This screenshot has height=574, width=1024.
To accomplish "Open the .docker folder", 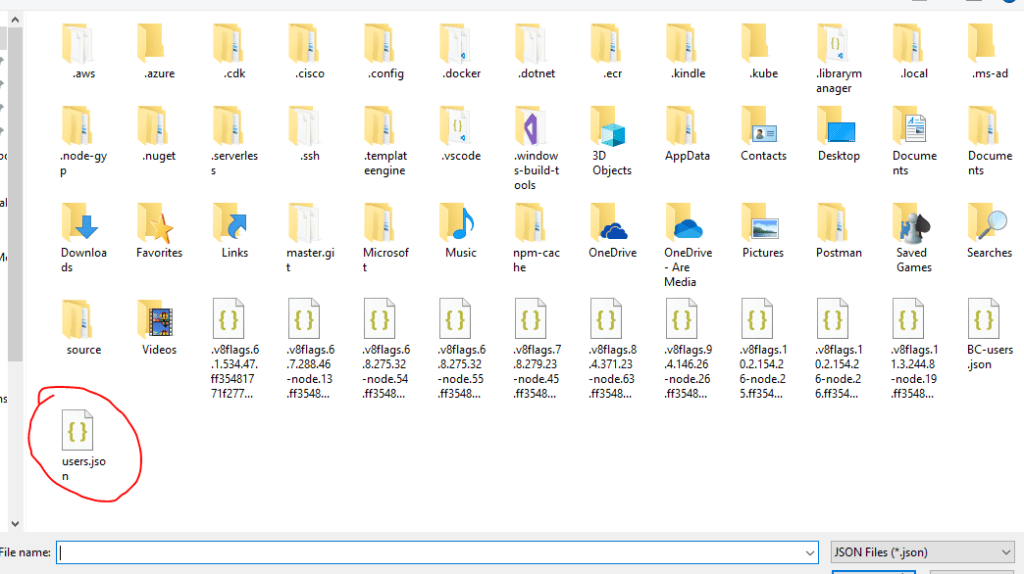I will pos(460,43).
